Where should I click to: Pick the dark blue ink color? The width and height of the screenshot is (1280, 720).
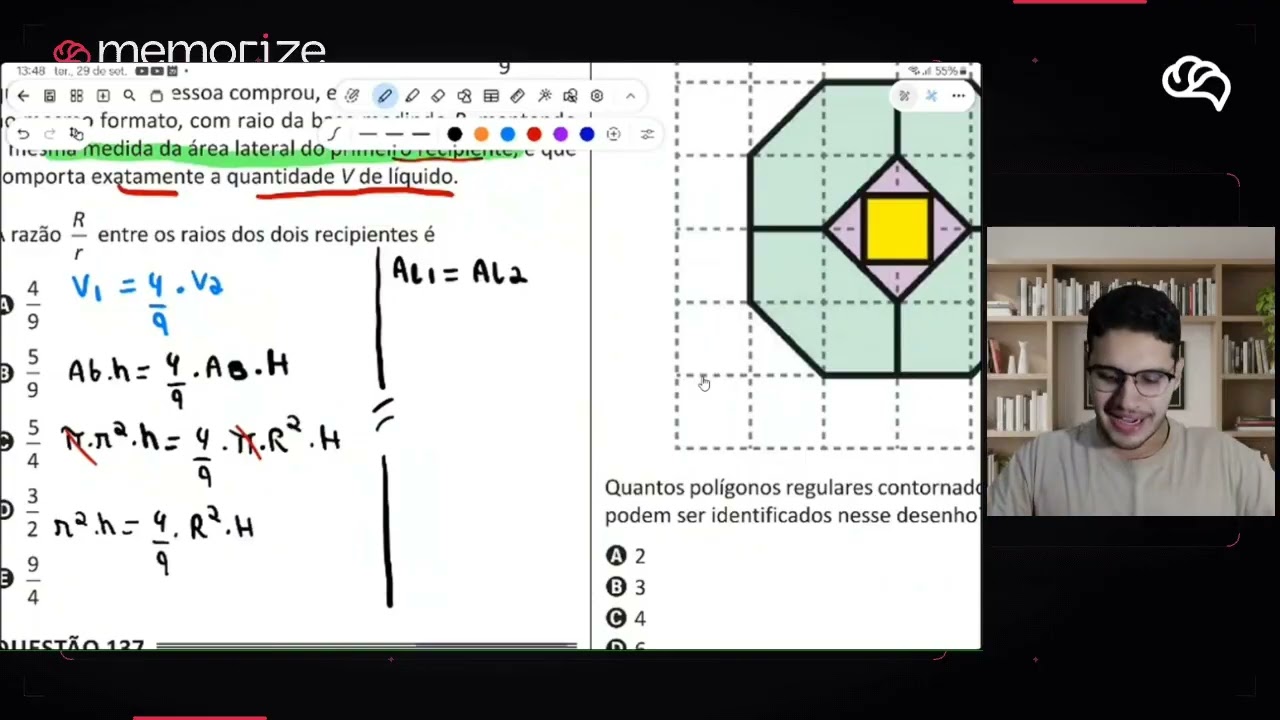point(587,134)
